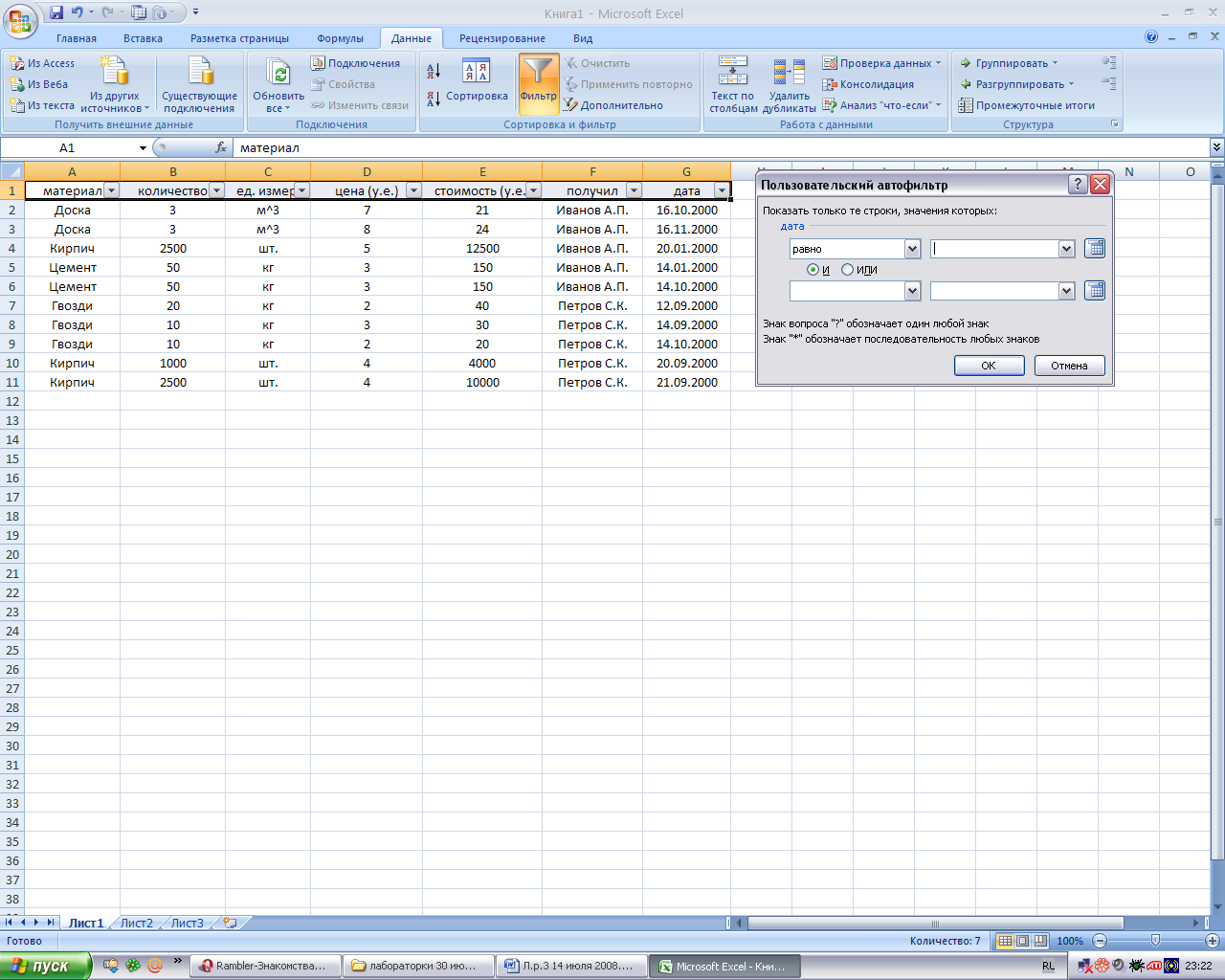Confirm autofilter with ОК

pos(989,366)
